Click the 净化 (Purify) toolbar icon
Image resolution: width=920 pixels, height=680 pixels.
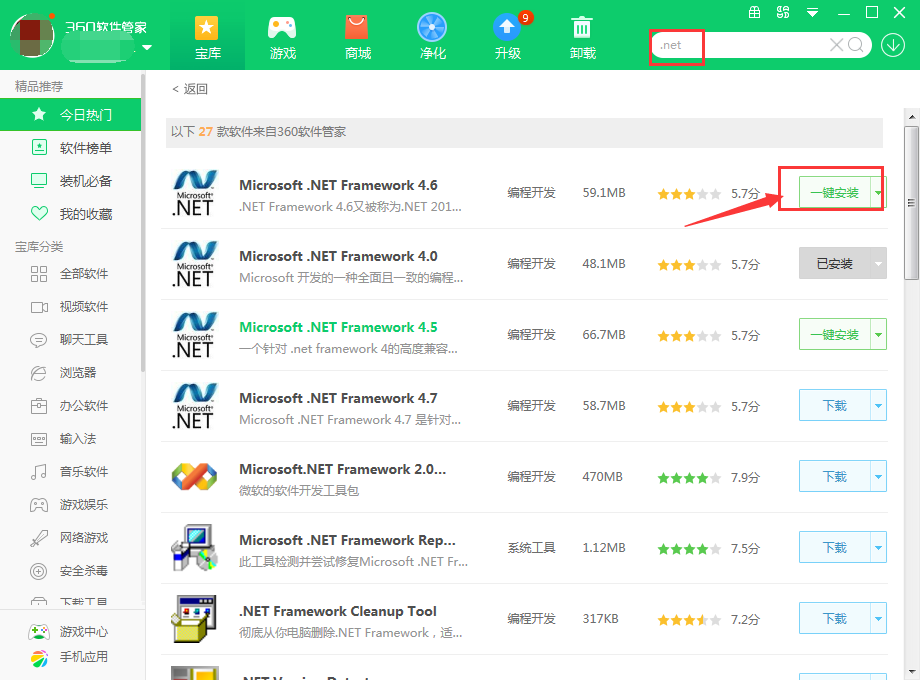[432, 36]
